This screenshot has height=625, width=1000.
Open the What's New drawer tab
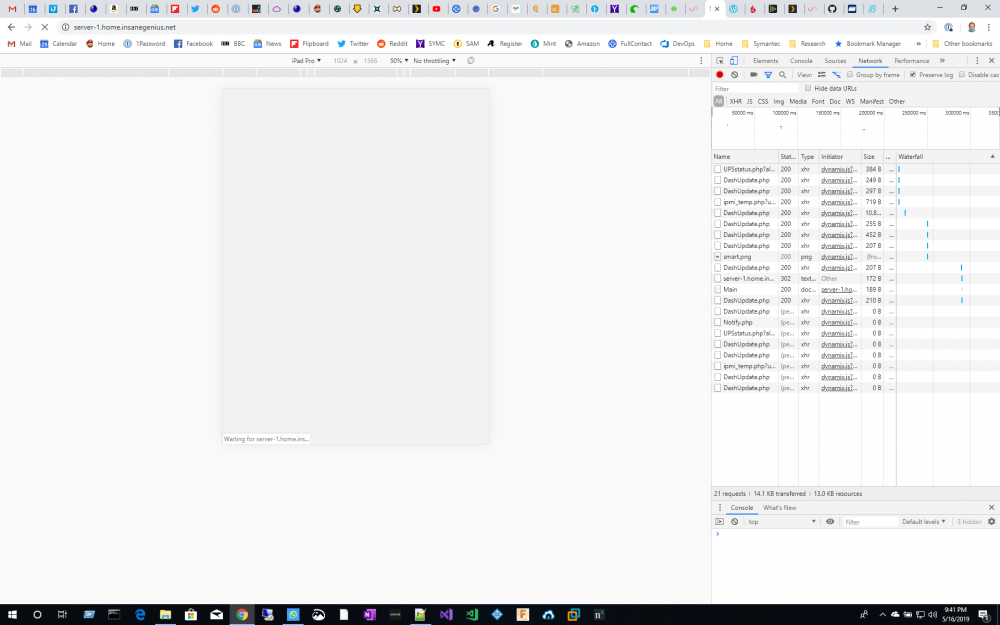point(779,508)
